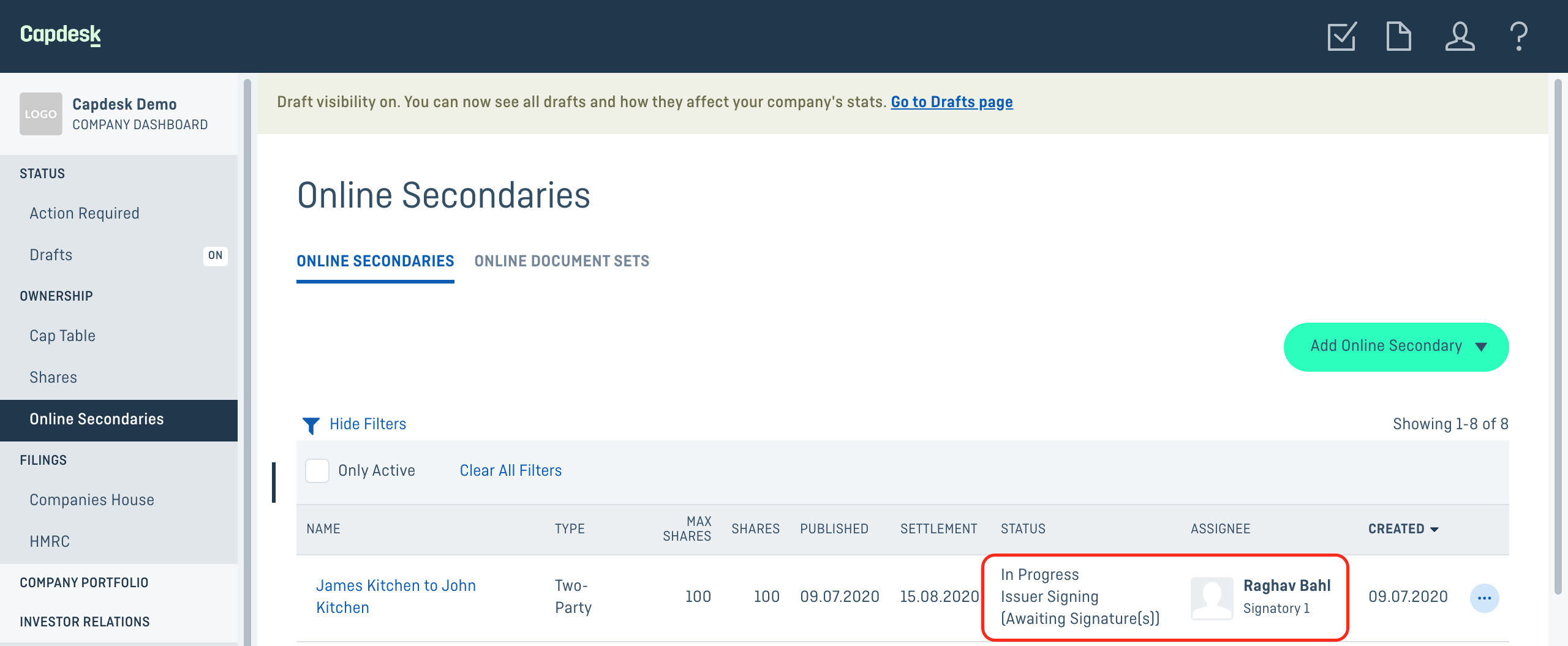
Task: Click the settlement date 15.08.2020
Action: click(x=940, y=597)
